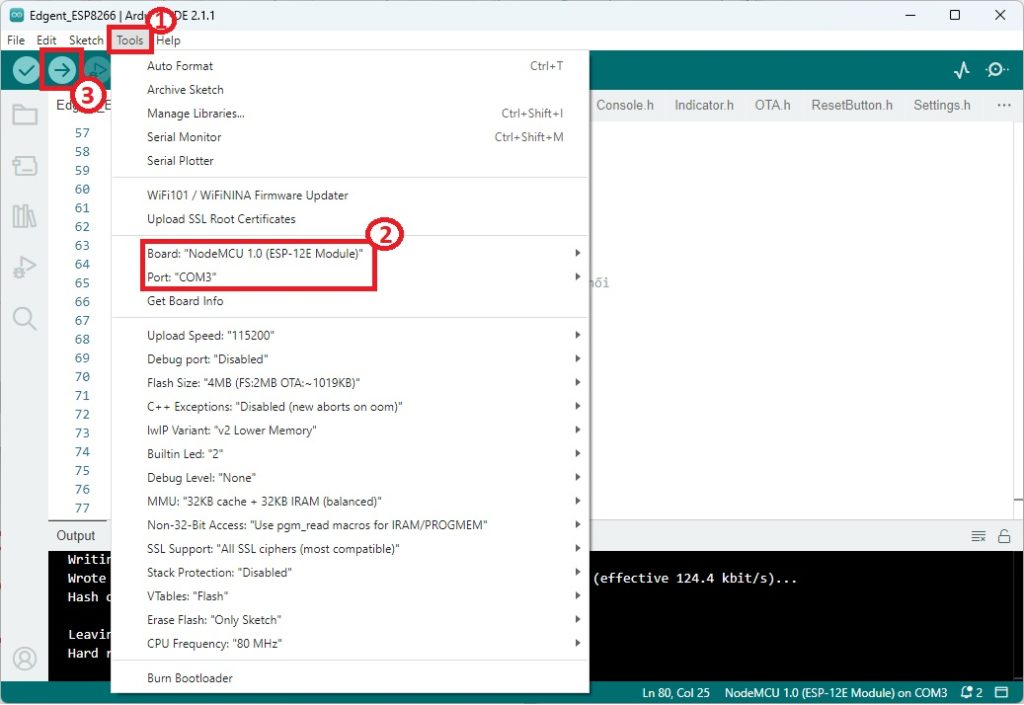The width and height of the screenshot is (1024, 705).
Task: Switch to the OTA.h tab
Action: point(772,105)
